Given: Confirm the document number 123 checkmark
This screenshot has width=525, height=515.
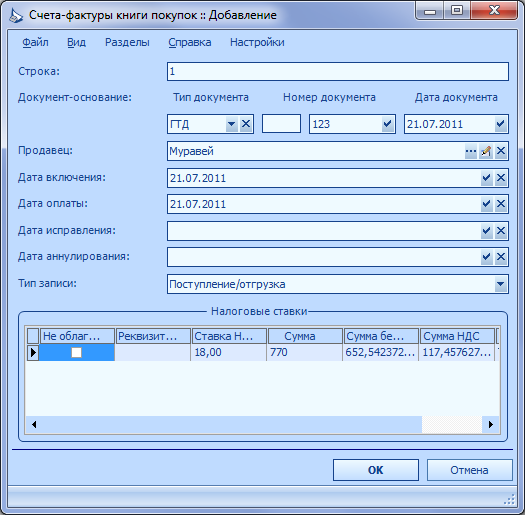Looking at the screenshot, I should click(x=387, y=124).
